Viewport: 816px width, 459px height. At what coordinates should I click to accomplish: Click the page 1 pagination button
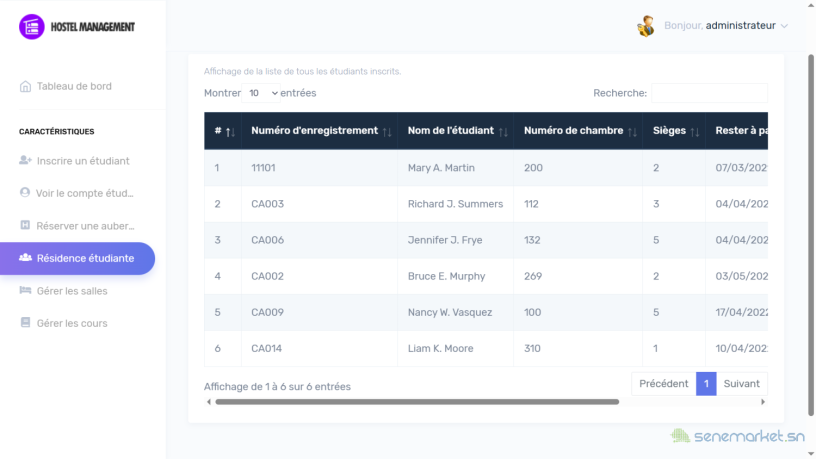coord(706,384)
